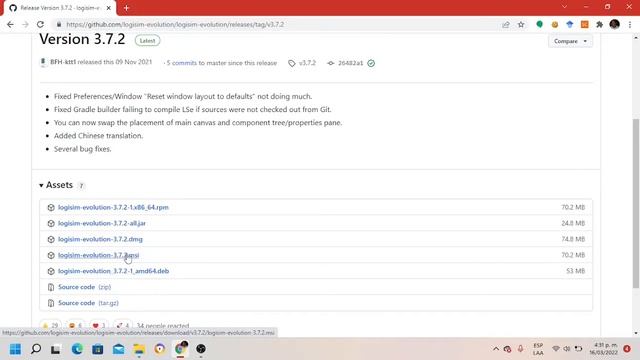Click the vertical page scrollbar

pyautogui.click(x=636, y=204)
